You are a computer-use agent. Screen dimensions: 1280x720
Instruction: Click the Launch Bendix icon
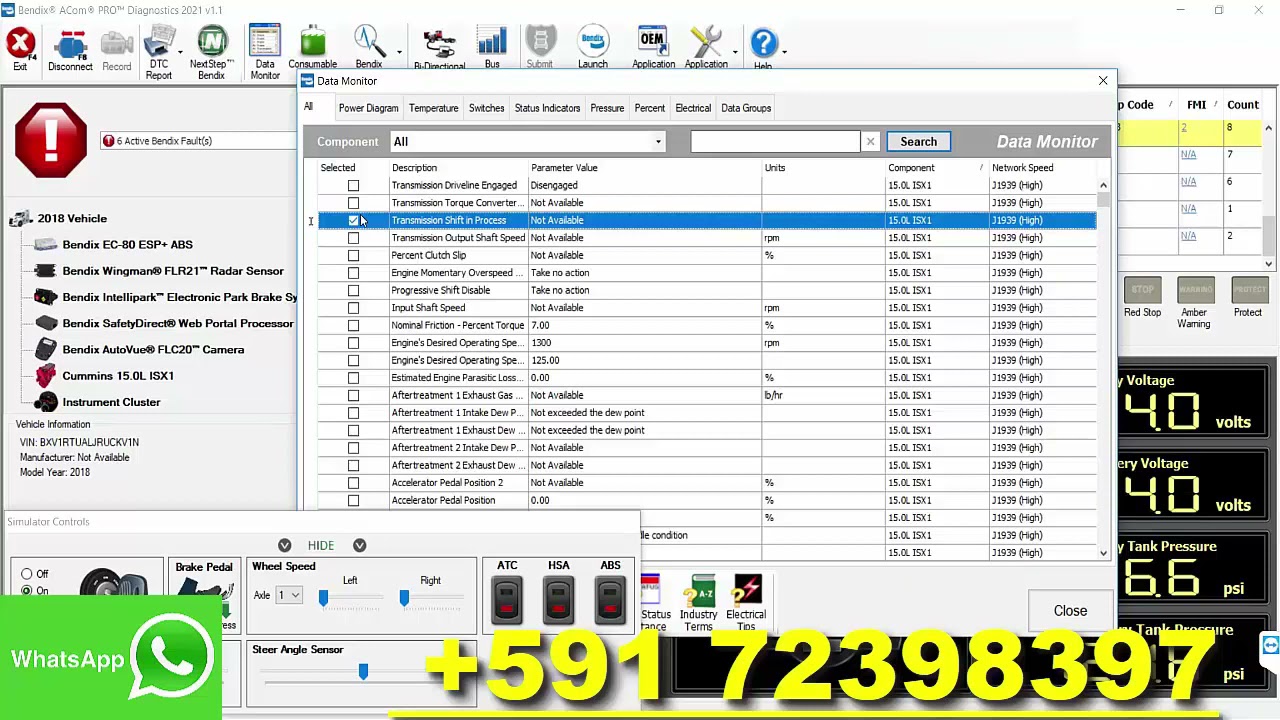593,48
